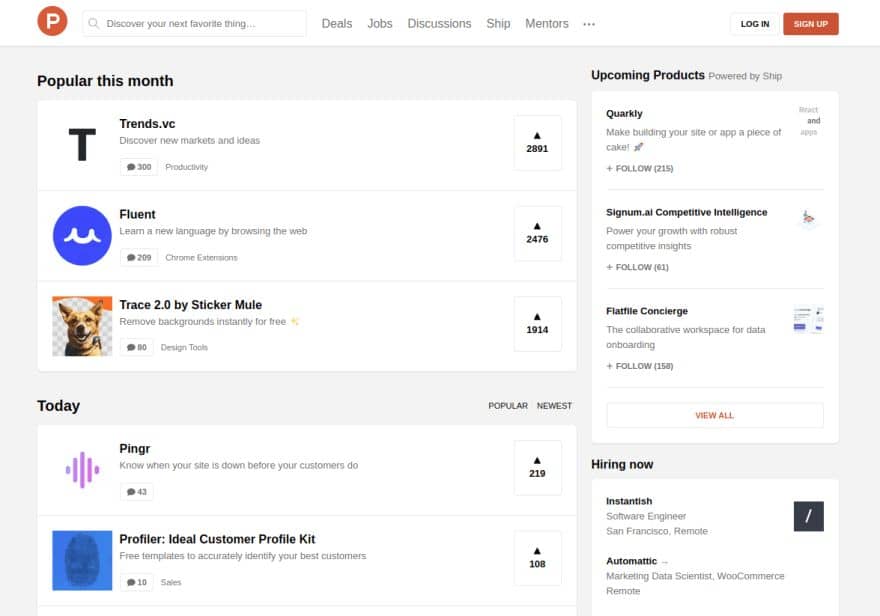Open Trace 2.0 80 comments
The width and height of the screenshot is (880, 616).
pos(136,347)
